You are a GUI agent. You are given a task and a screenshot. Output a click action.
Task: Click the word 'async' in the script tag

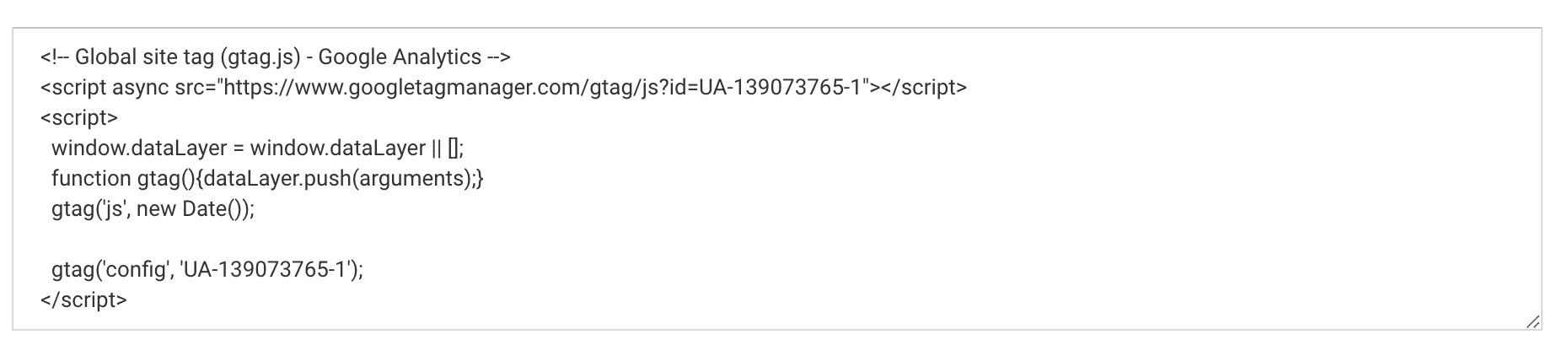(140, 88)
